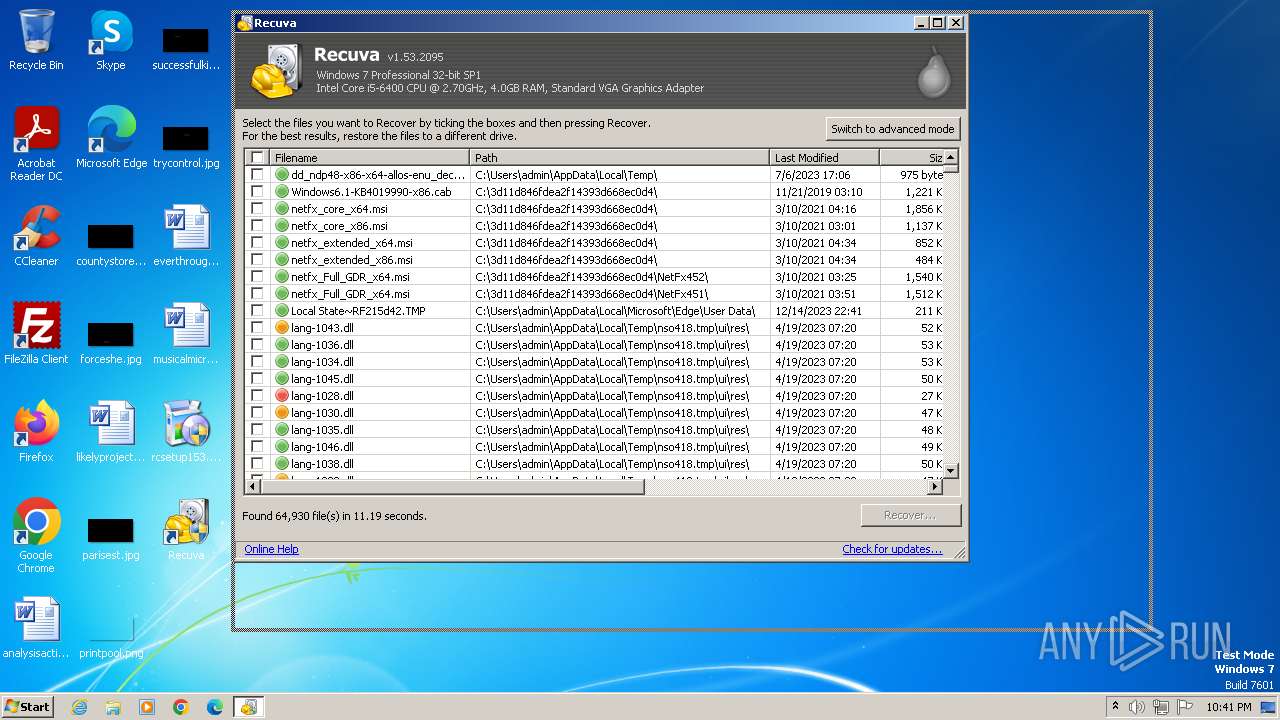Select lang-1034.dll file row
Screen dimensions: 1280x720
(594, 362)
